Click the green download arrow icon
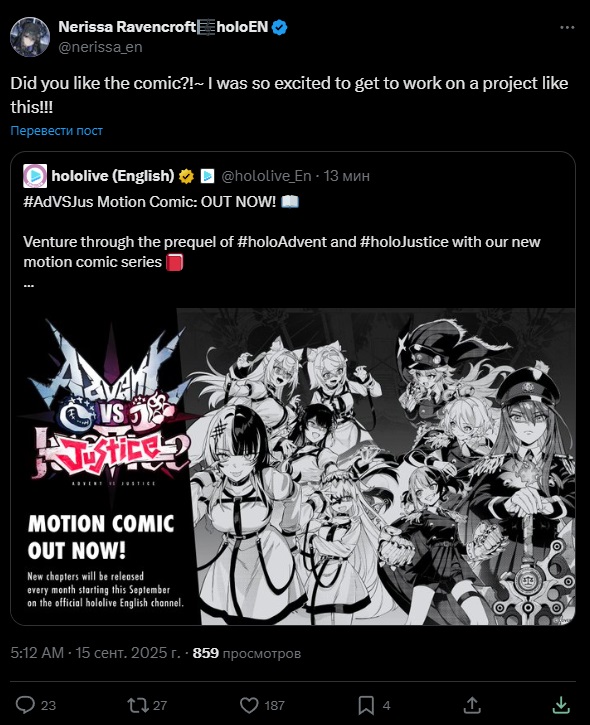The height and width of the screenshot is (725, 590). click(561, 705)
